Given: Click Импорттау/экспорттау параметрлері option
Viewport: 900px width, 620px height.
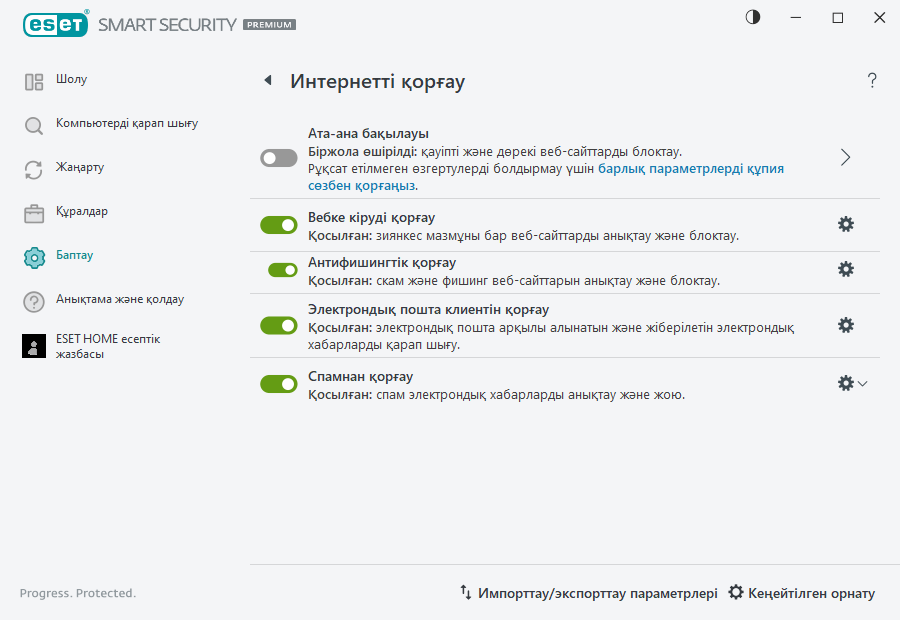Looking at the screenshot, I should pos(590,593).
